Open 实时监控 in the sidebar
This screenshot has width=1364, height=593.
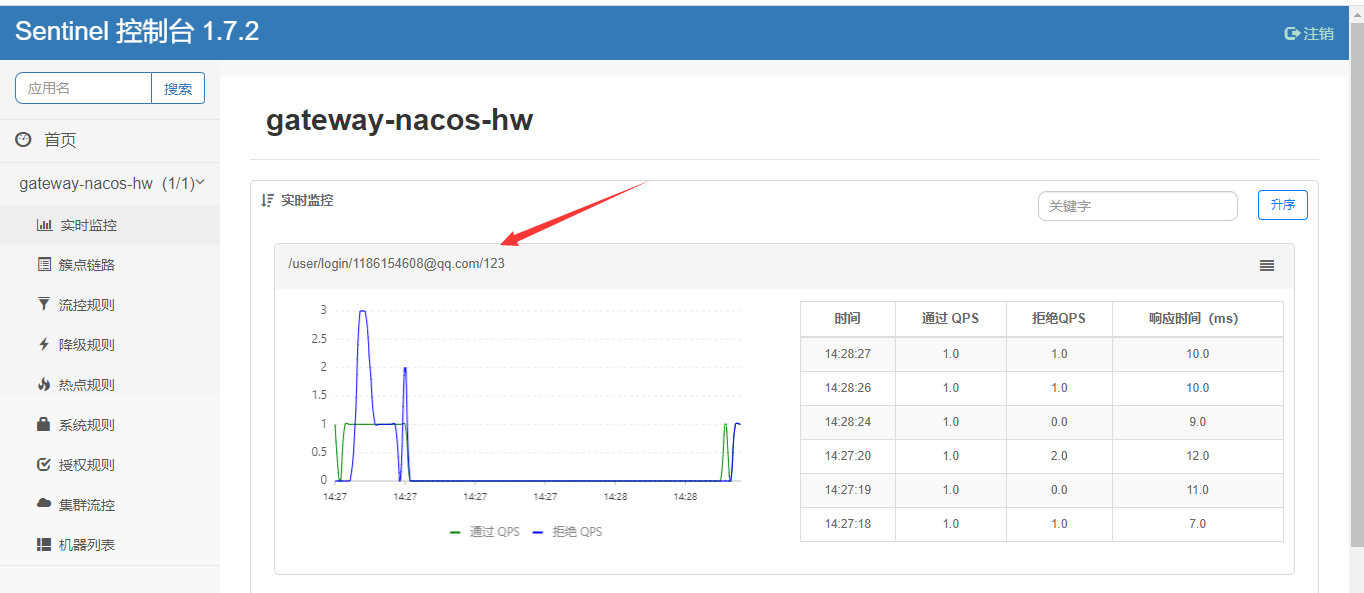110,225
